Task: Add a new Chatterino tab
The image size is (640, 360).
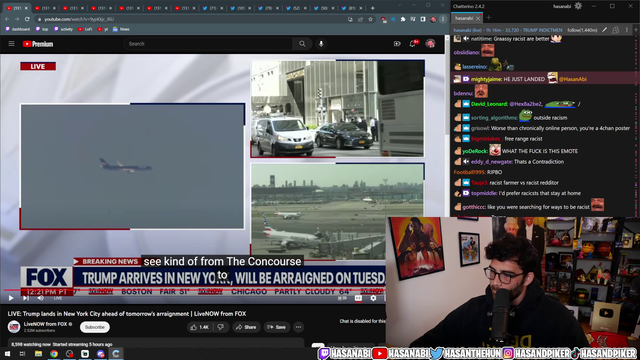Action: coord(488,18)
